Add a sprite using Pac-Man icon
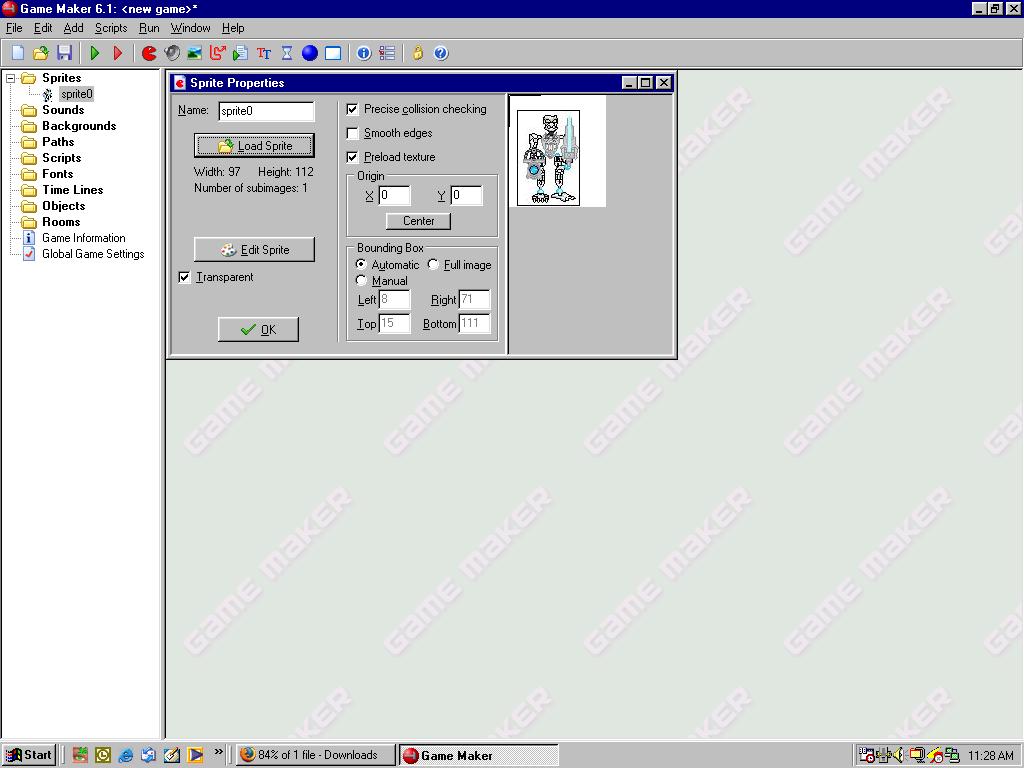The image size is (1024, 768). click(x=149, y=54)
